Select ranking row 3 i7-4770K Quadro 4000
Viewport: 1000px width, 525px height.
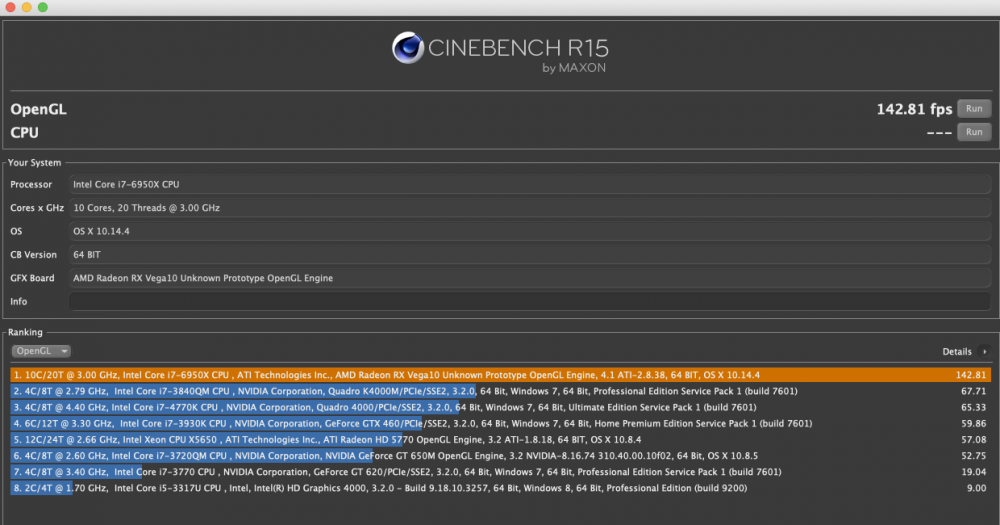[x=501, y=407]
